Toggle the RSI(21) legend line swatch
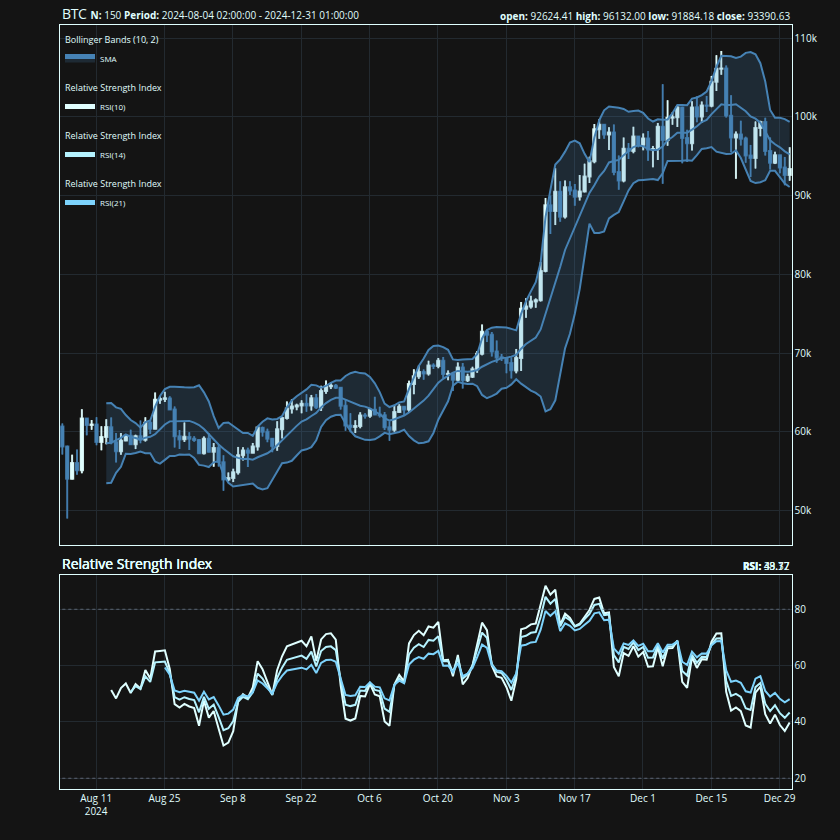This screenshot has width=840, height=840. click(x=80, y=203)
